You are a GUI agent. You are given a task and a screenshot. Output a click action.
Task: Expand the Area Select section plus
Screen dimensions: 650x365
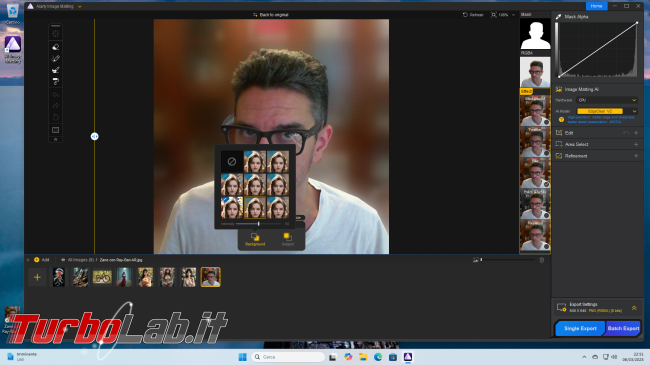click(636, 144)
